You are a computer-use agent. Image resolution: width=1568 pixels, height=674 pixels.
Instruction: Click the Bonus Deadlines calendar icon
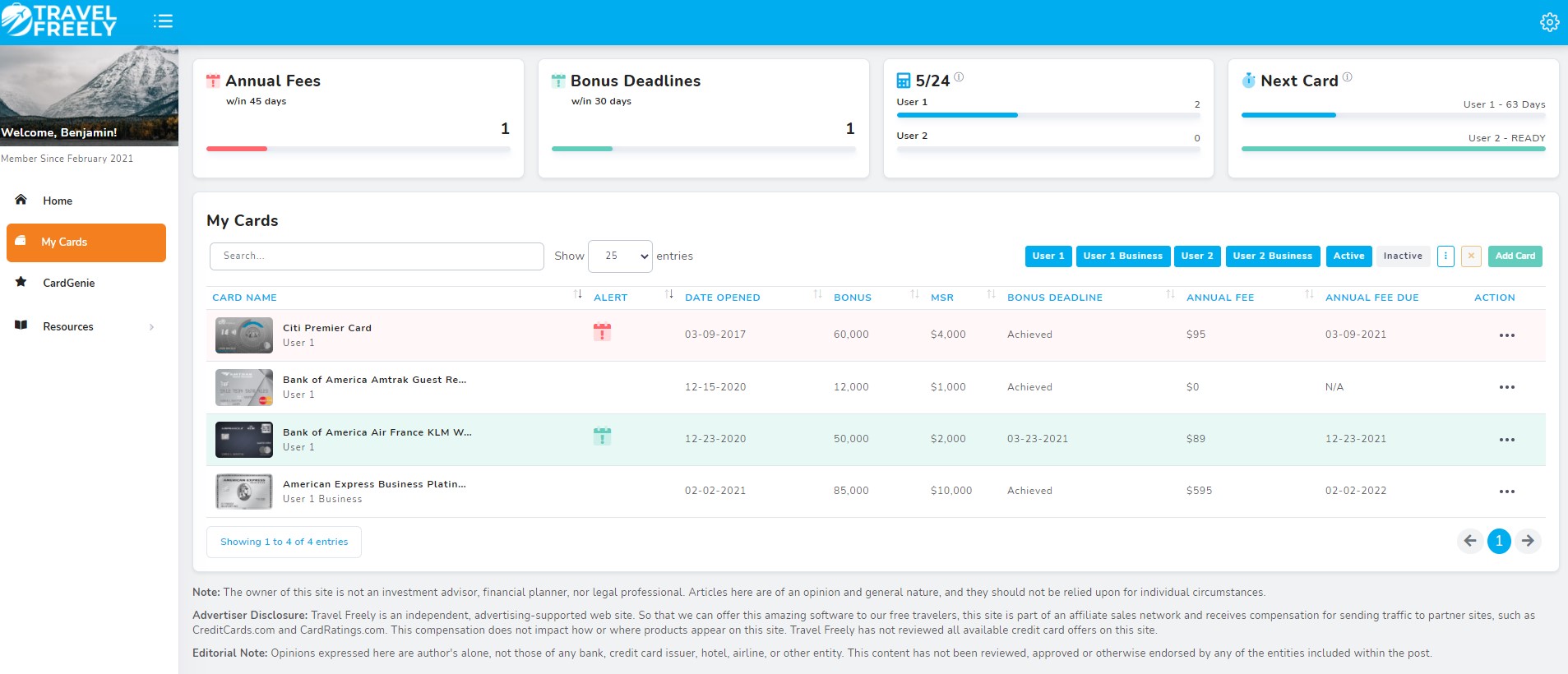(558, 81)
